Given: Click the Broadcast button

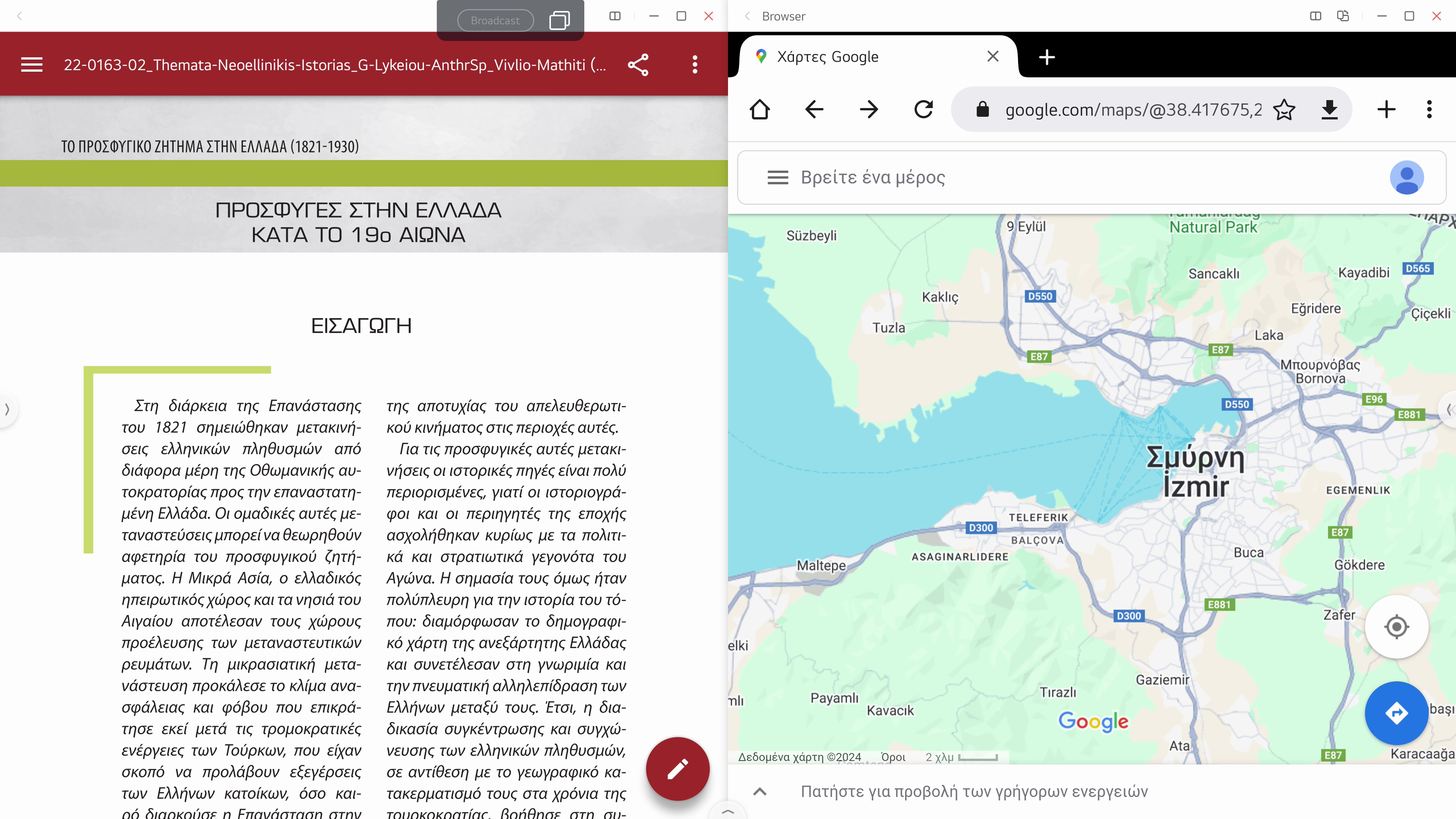Looking at the screenshot, I should tap(495, 20).
